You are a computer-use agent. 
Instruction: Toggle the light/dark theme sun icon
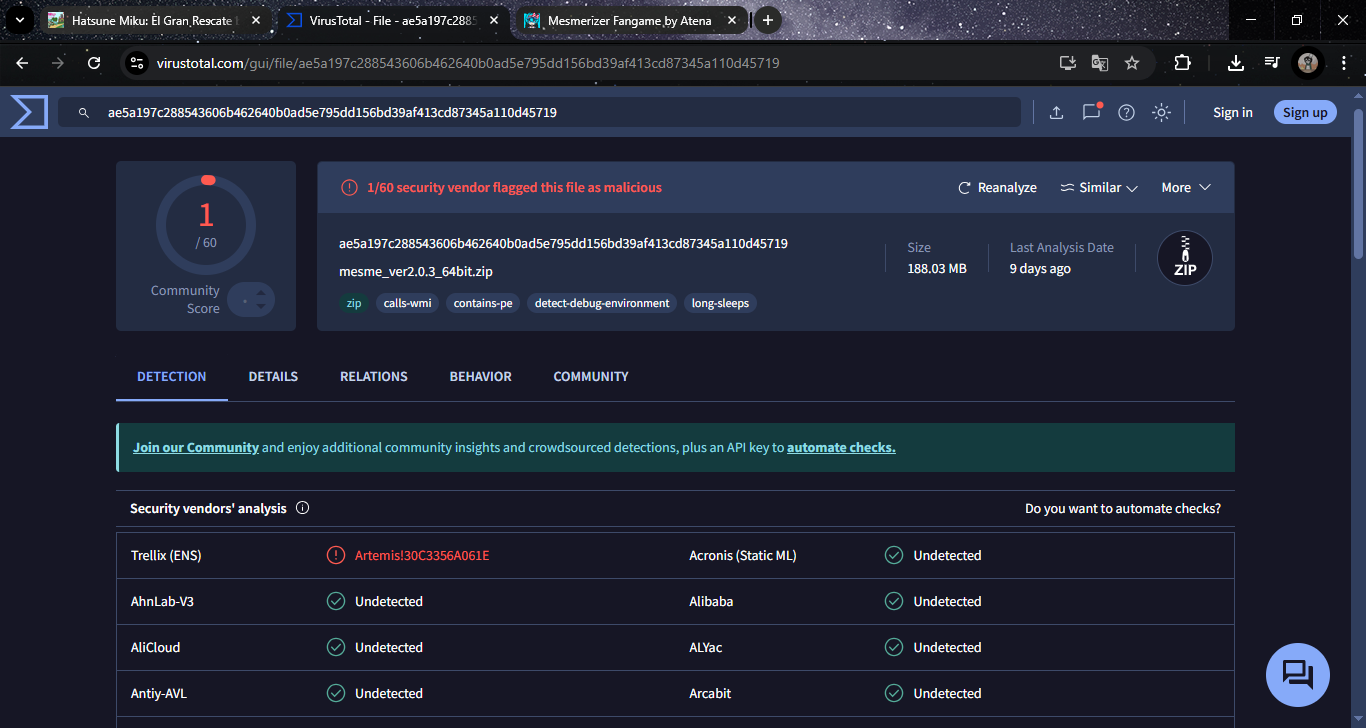1161,113
